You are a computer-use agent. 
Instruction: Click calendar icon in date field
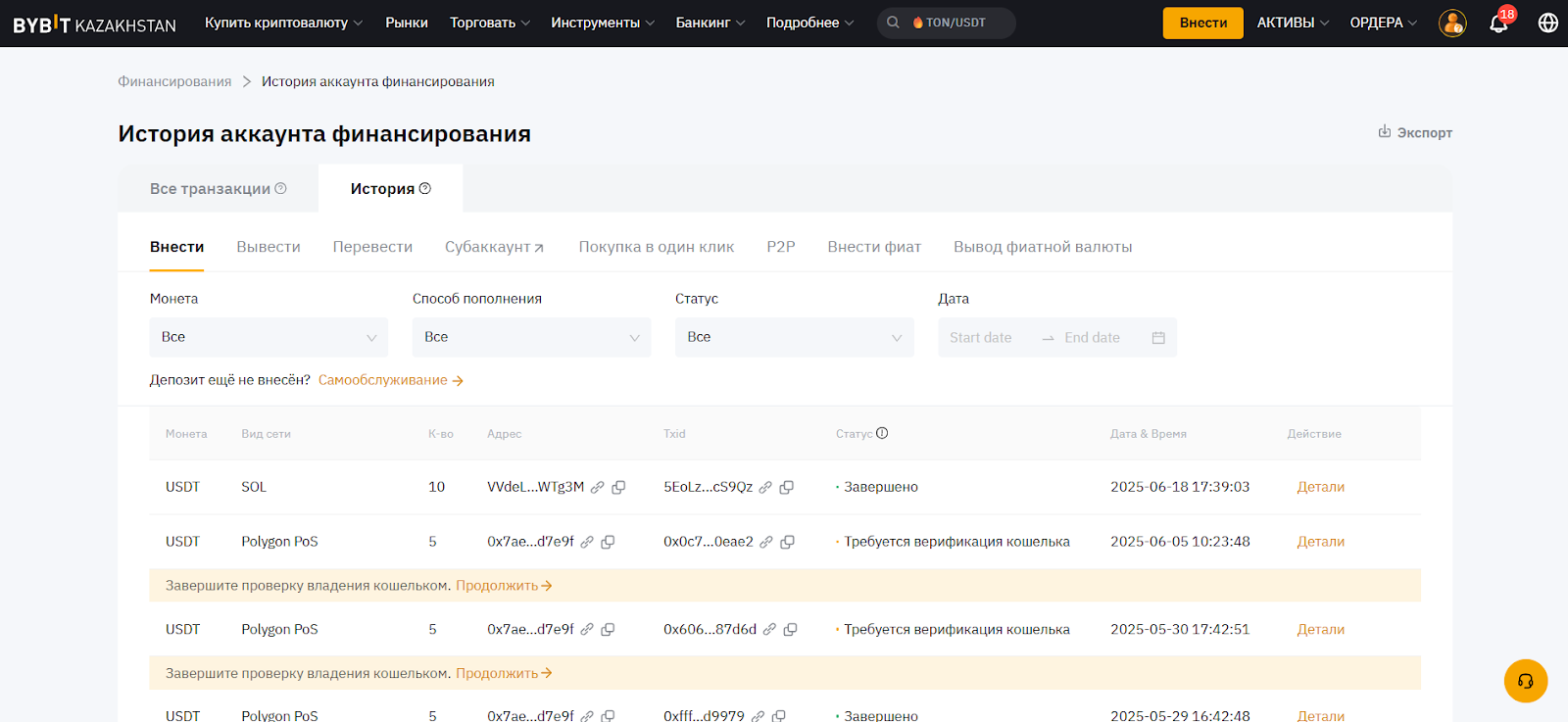click(1158, 337)
